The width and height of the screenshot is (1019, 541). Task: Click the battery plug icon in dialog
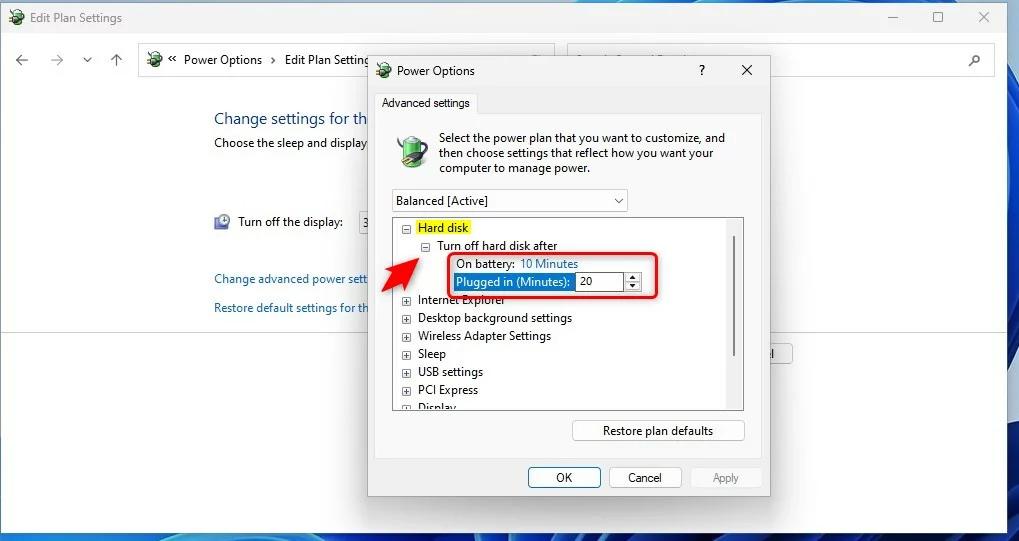point(413,152)
